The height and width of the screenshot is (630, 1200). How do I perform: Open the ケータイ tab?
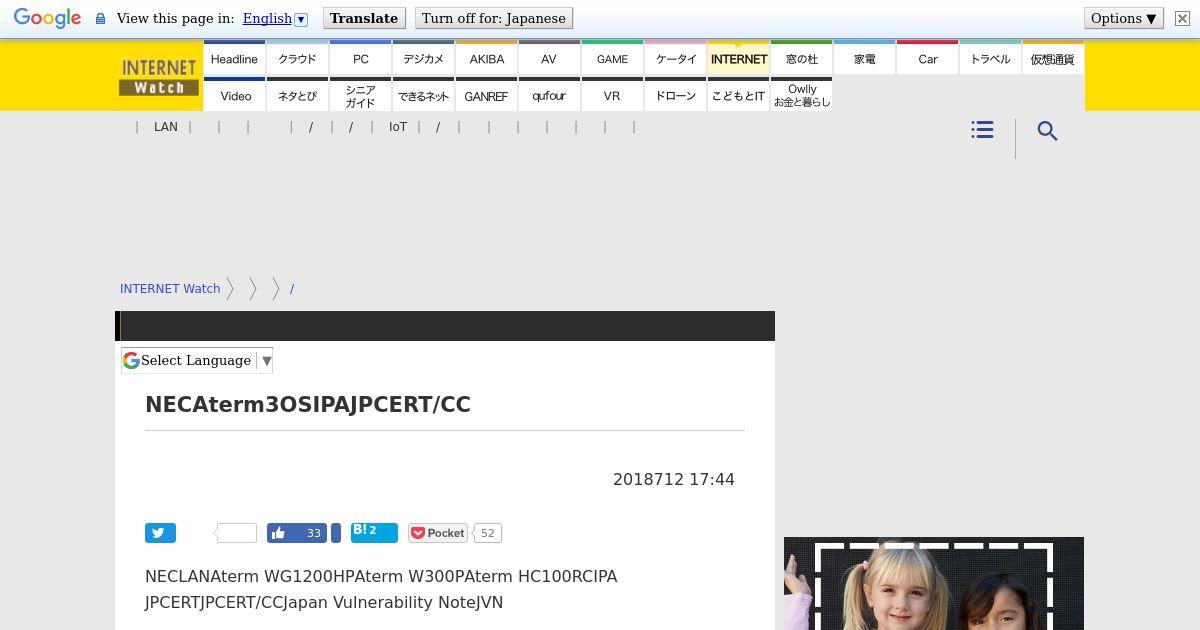point(675,58)
